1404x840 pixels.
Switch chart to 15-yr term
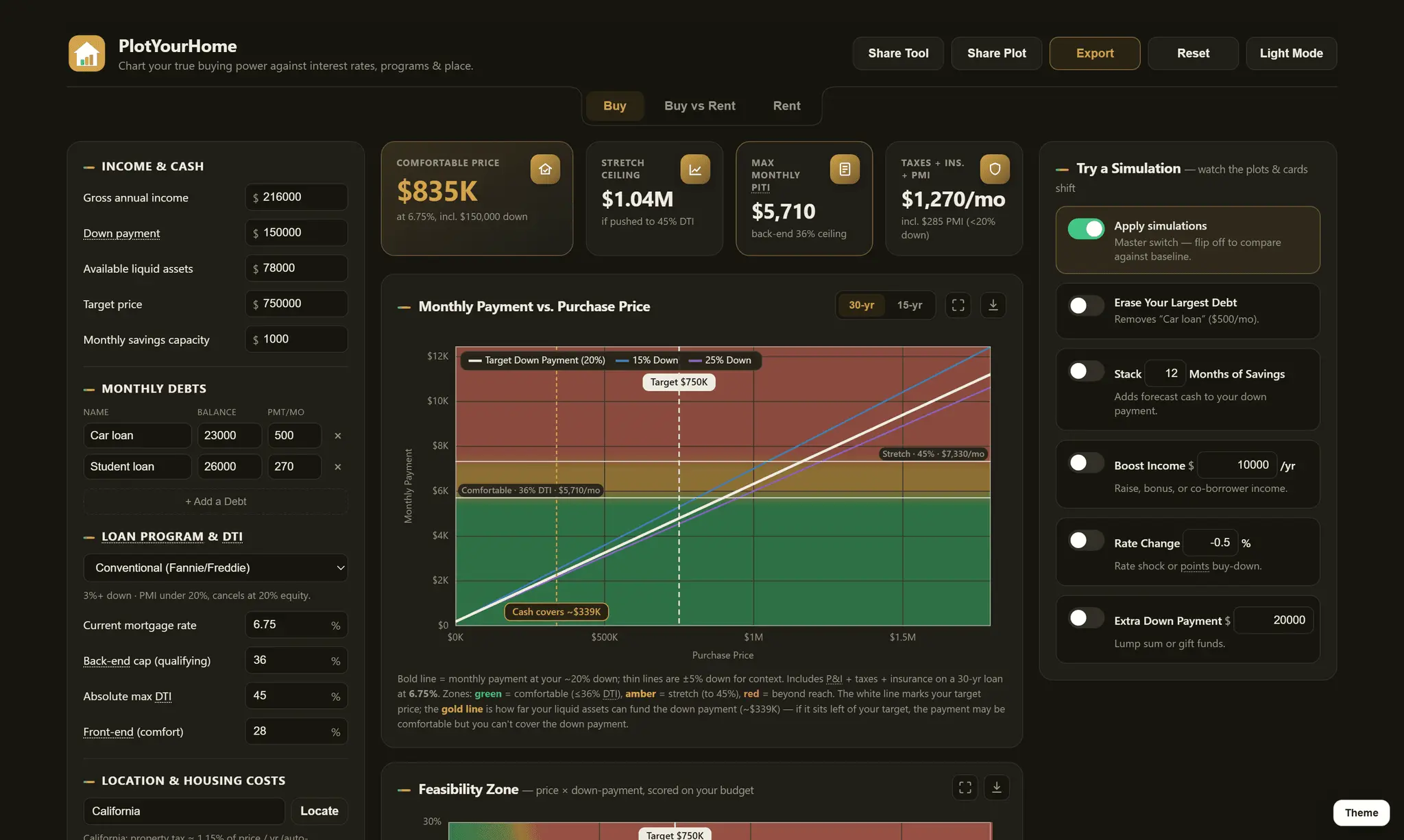909,305
